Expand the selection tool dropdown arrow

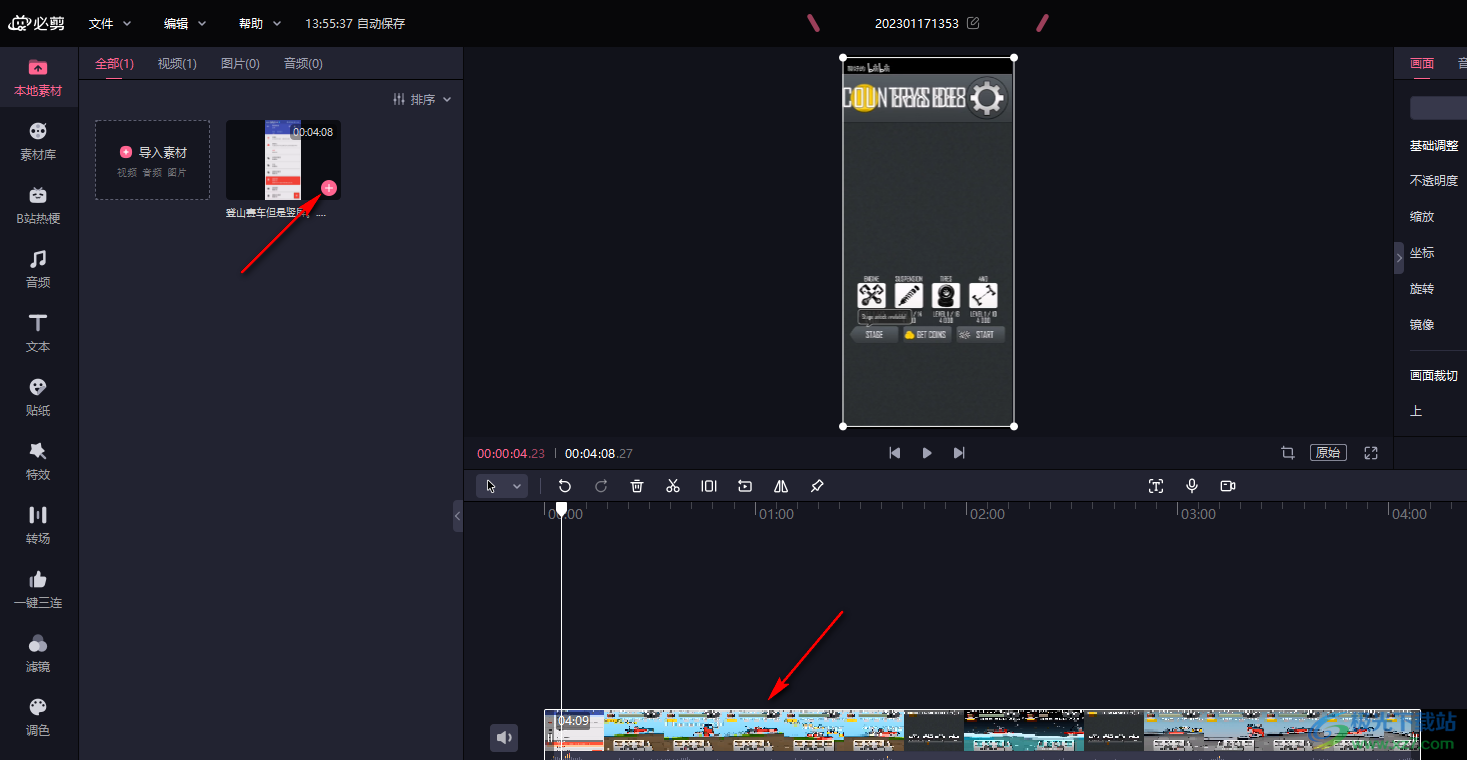tap(517, 486)
